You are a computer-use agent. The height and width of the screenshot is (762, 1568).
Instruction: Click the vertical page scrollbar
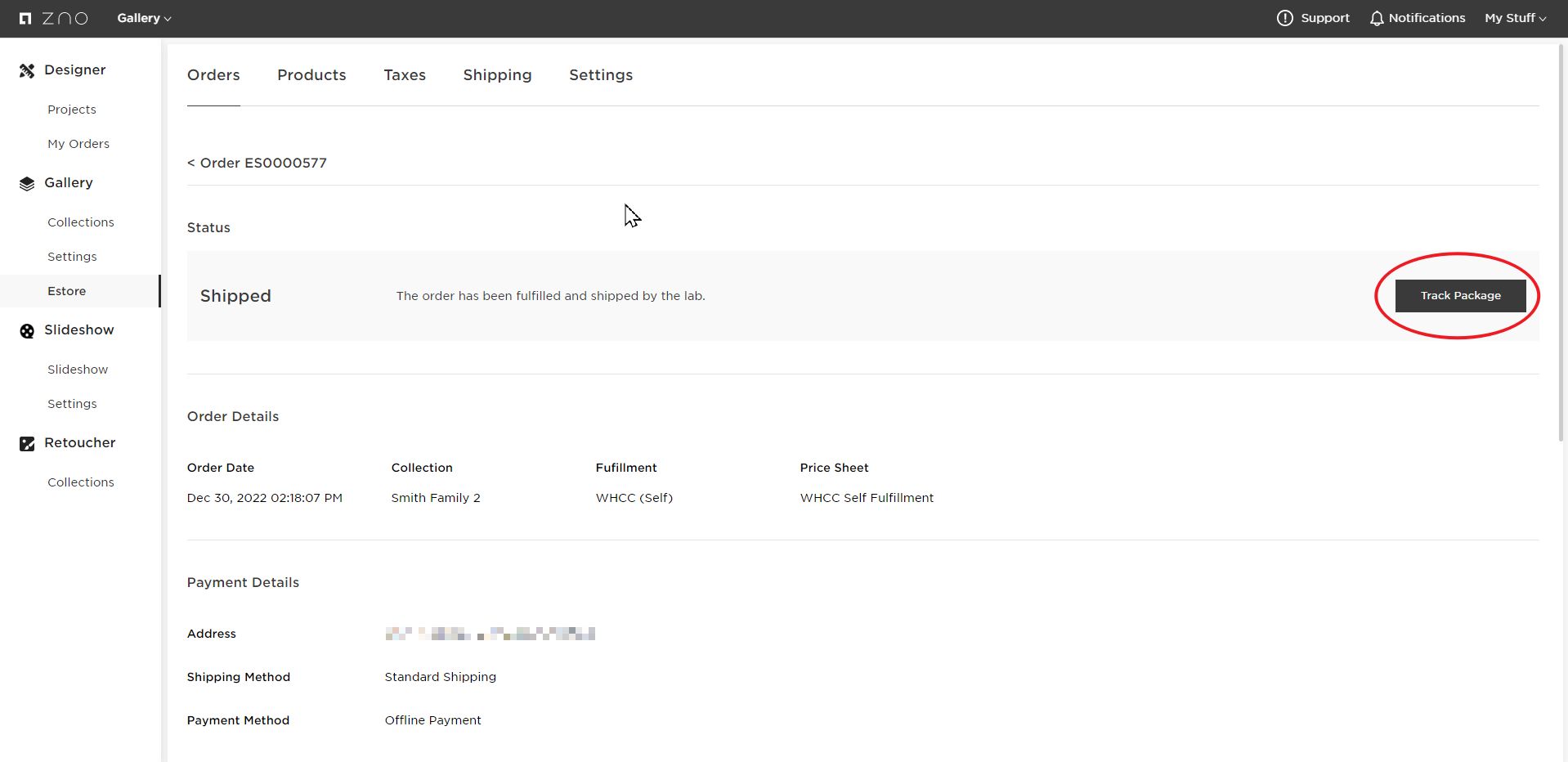point(1561,245)
